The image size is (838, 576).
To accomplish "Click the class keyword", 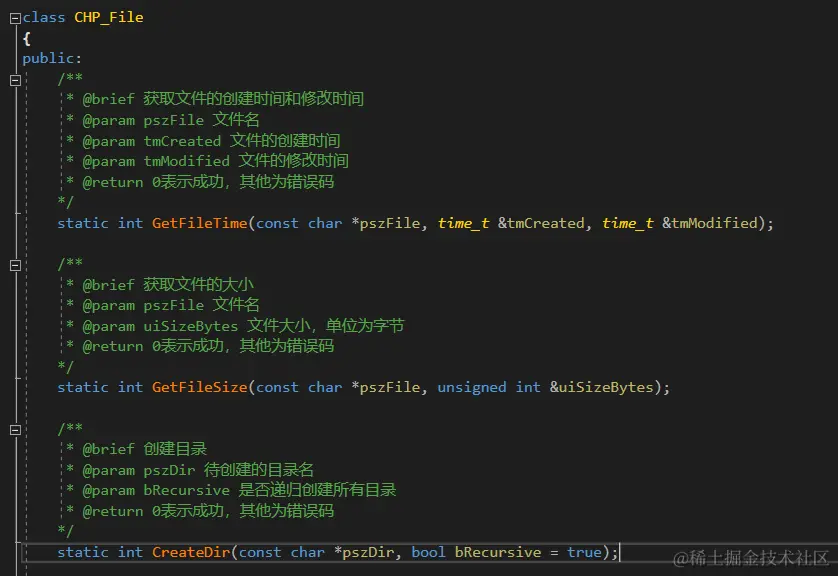I will (43, 18).
